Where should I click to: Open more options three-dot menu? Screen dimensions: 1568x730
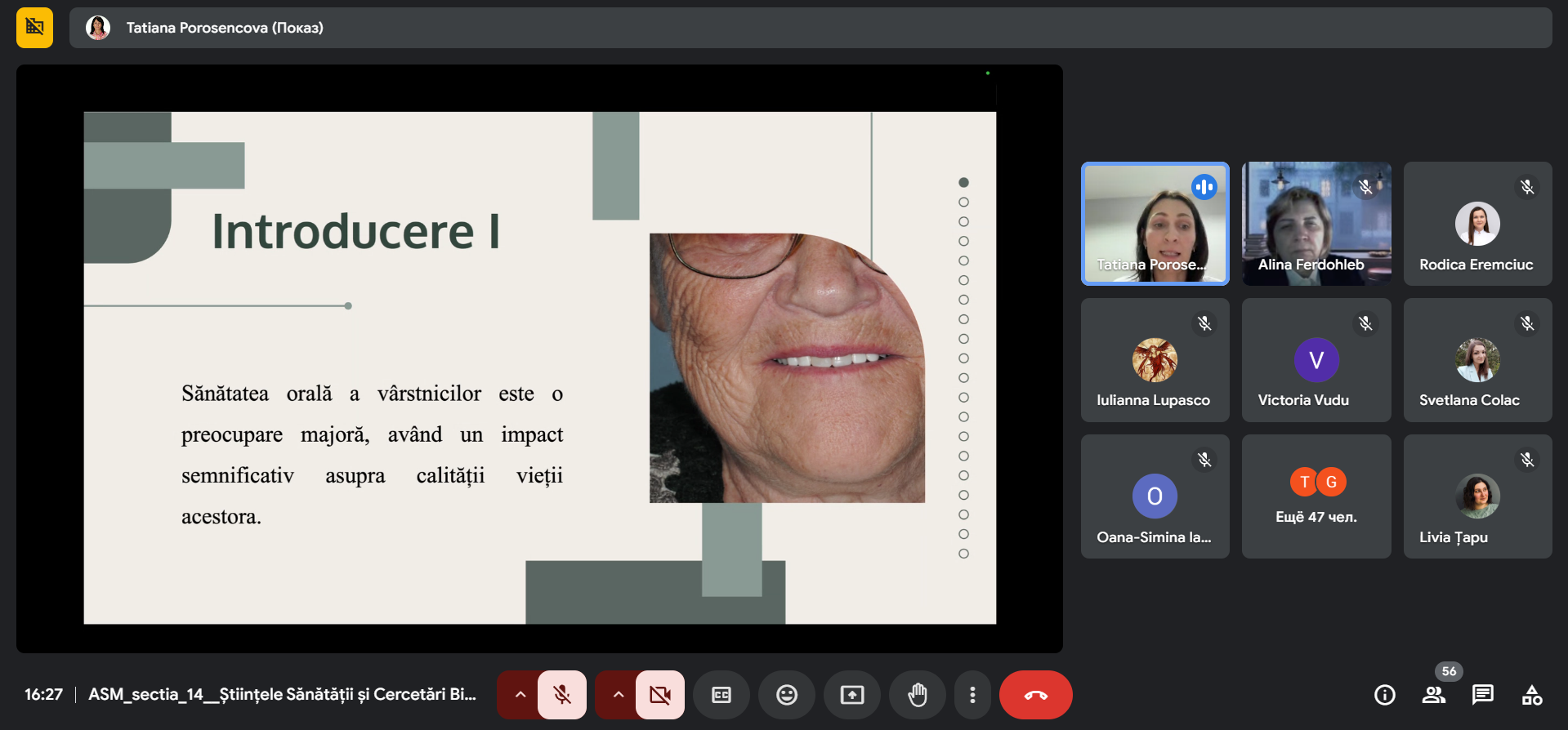click(972, 695)
